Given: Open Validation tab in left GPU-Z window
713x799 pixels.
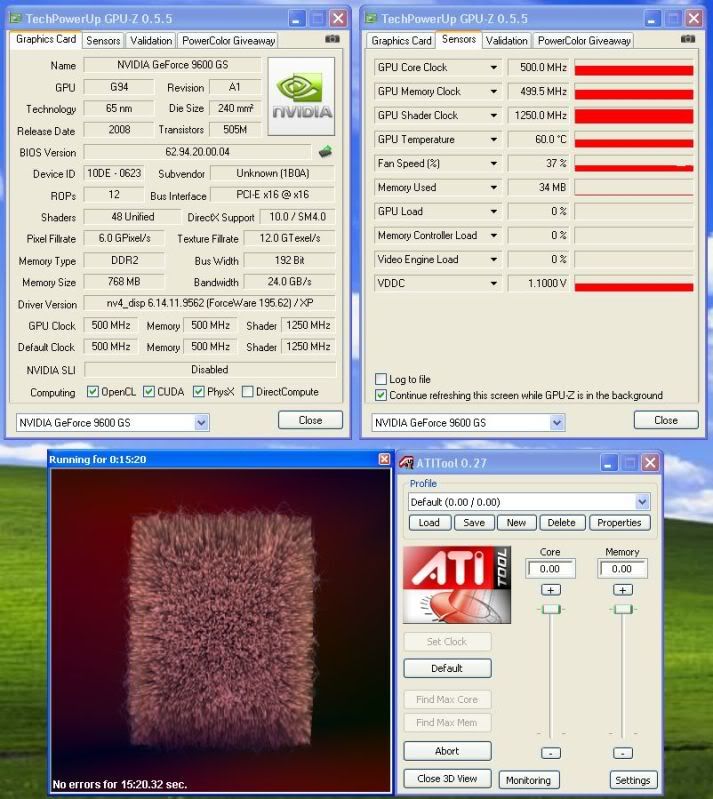Looking at the screenshot, I should pos(151,41).
